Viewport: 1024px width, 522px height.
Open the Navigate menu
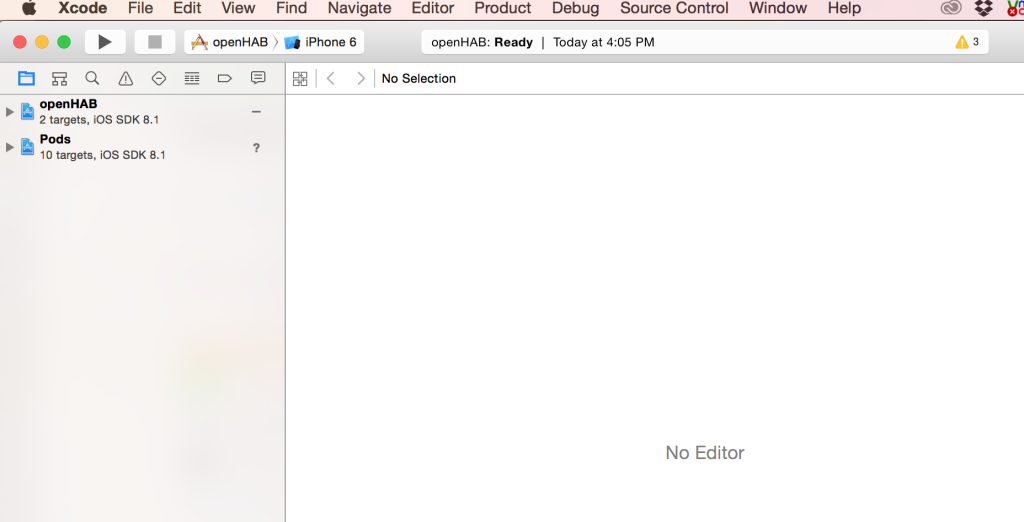point(359,8)
